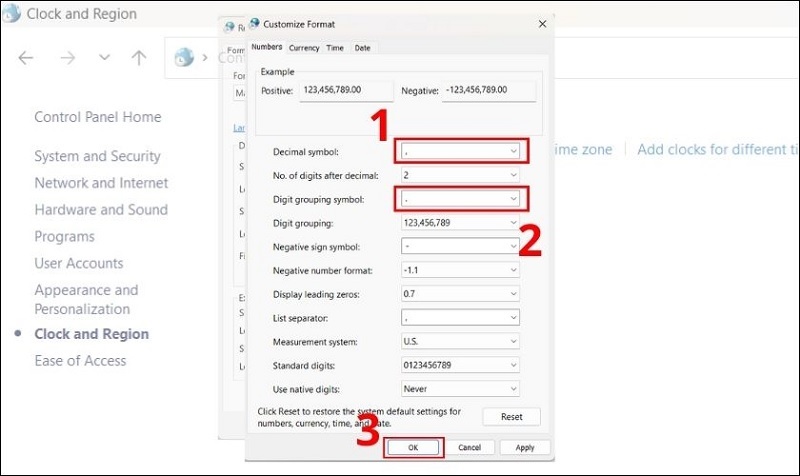Screen dimensions: 800x476
Task: Click the Positive example field
Action: 346,90
